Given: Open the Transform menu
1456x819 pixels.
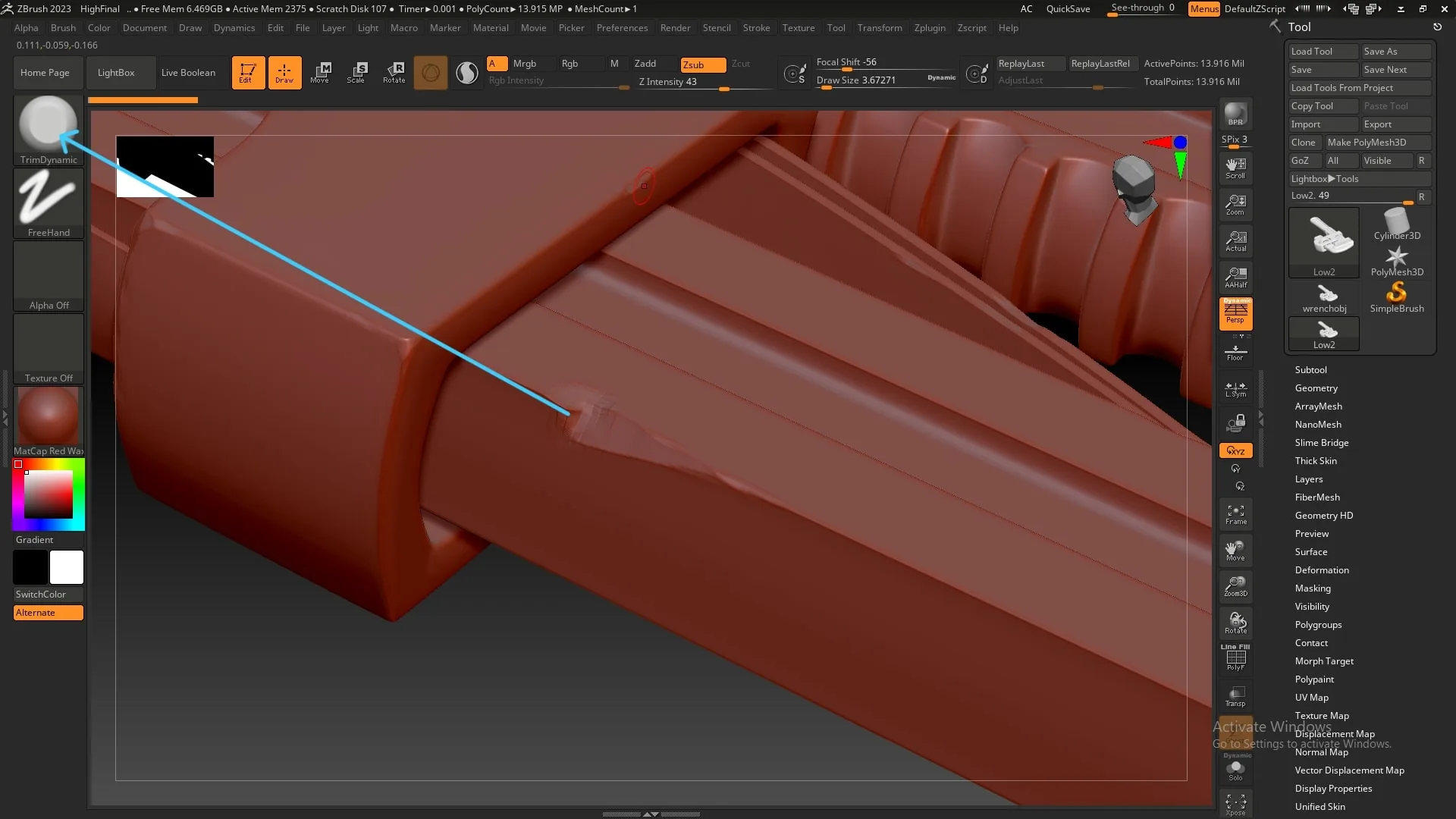Looking at the screenshot, I should [880, 28].
